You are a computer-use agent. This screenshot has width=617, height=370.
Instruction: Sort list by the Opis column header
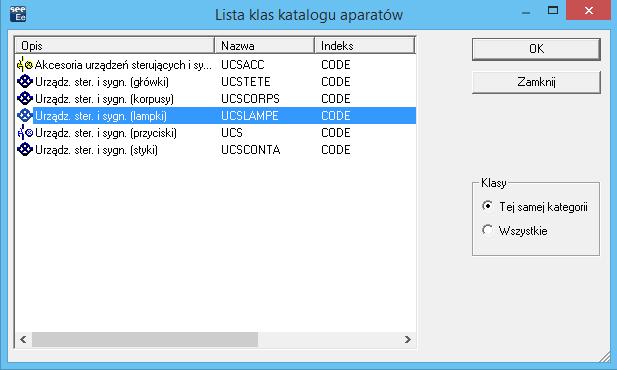[115, 46]
